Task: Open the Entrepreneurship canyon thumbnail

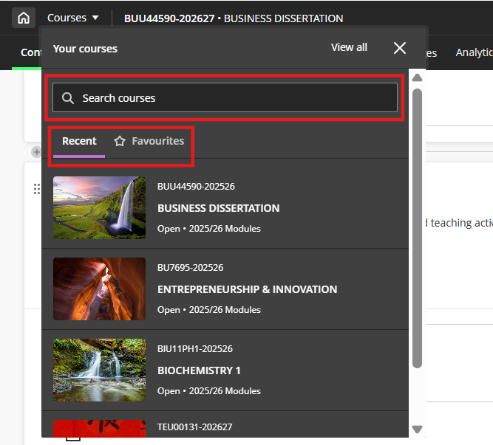Action: (99, 289)
